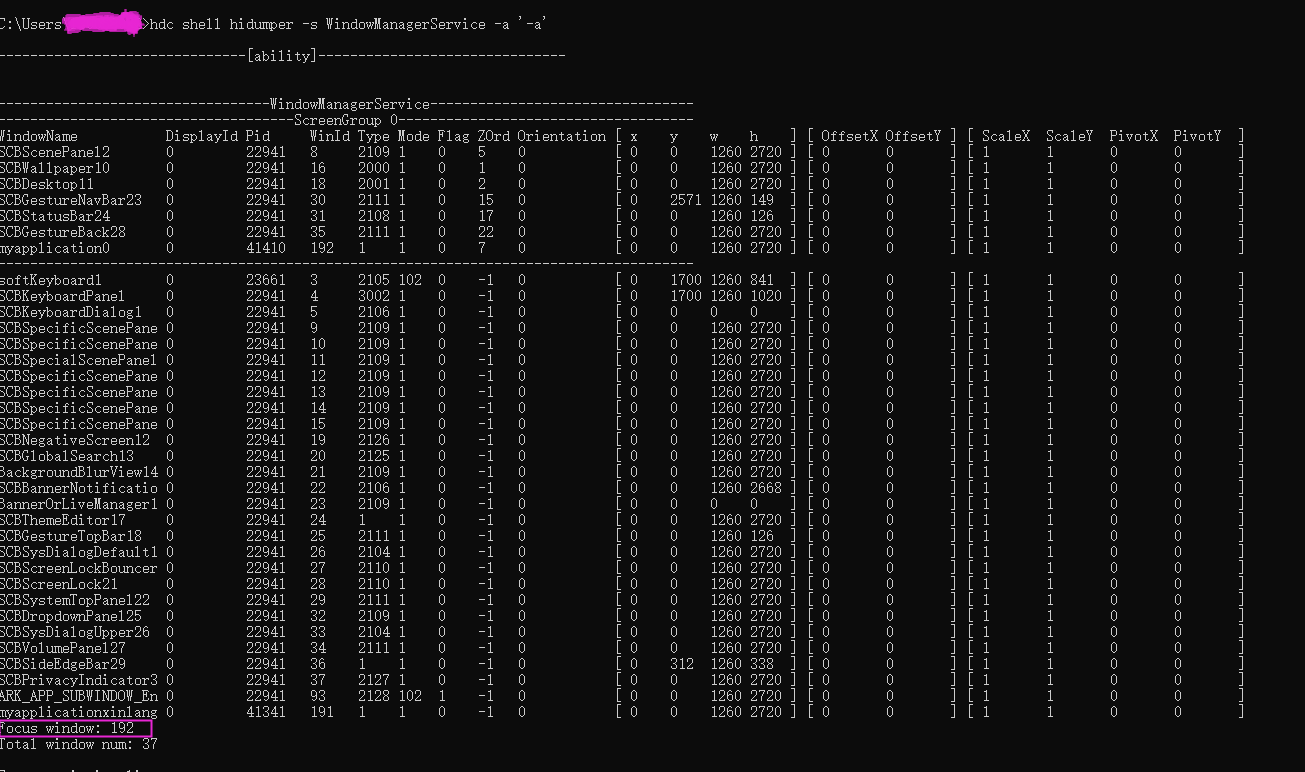Image resolution: width=1305 pixels, height=772 pixels.
Task: Click the SCBGestureBack28 window name
Action: 63,232
